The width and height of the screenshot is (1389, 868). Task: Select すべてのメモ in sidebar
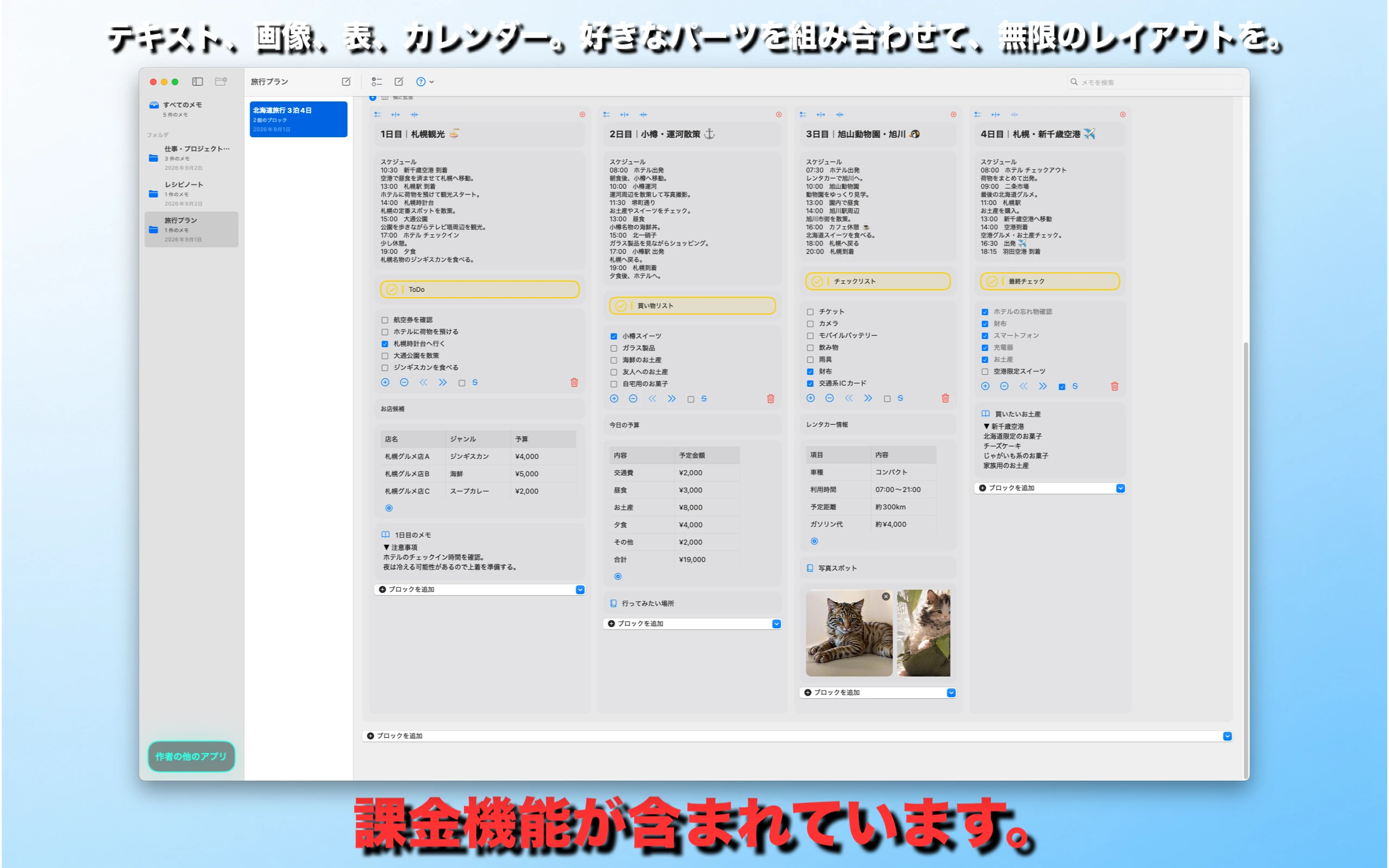coord(190,109)
